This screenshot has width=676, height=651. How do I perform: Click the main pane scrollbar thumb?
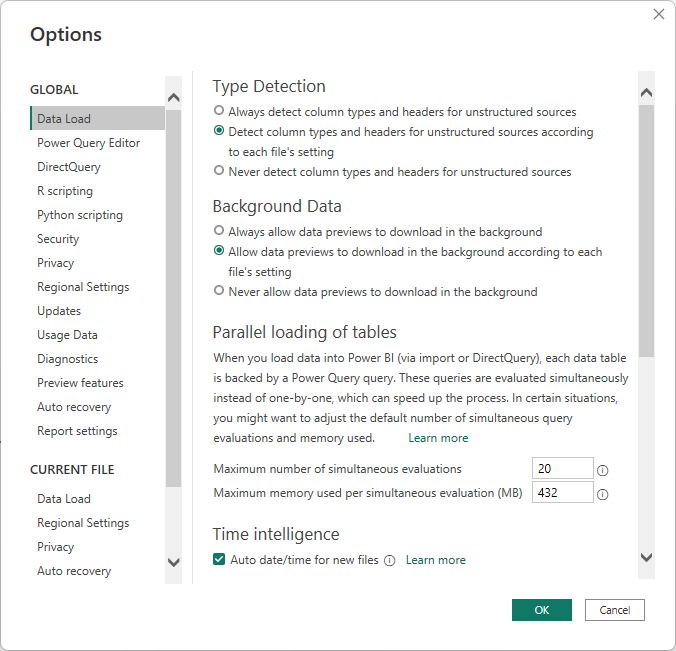[646, 231]
